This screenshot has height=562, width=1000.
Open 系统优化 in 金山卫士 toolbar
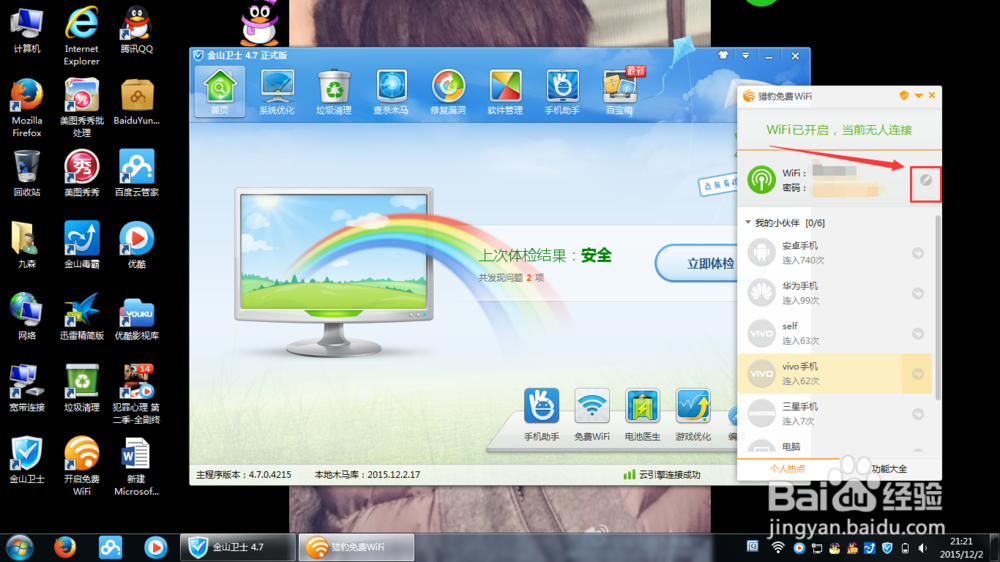click(277, 92)
